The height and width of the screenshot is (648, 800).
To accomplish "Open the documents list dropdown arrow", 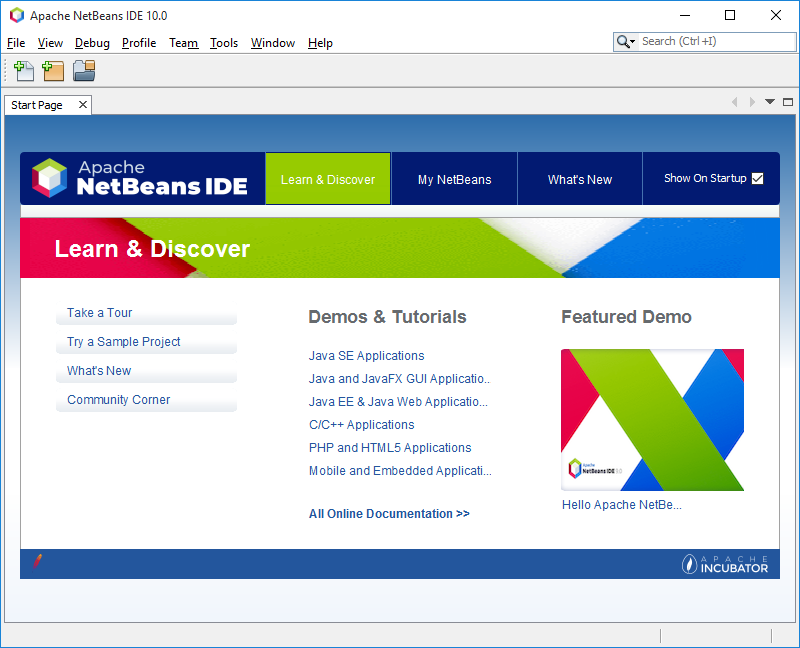I will click(x=770, y=102).
